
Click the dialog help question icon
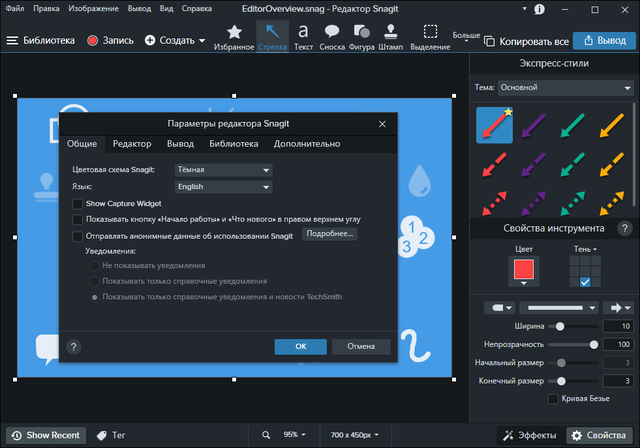tap(73, 347)
